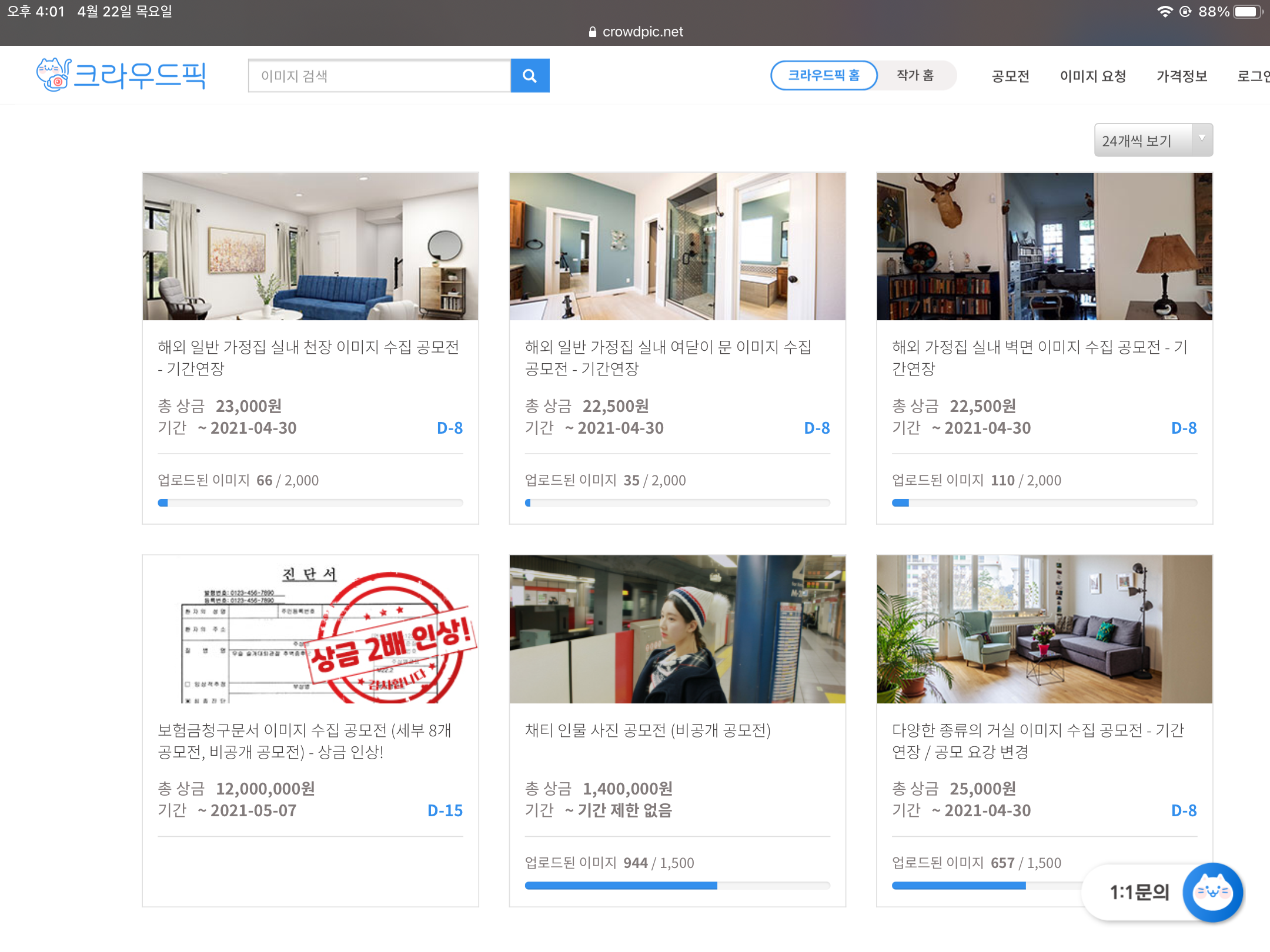Click the 944 / 1,500 progress bar
The image size is (1270, 952).
(x=677, y=886)
